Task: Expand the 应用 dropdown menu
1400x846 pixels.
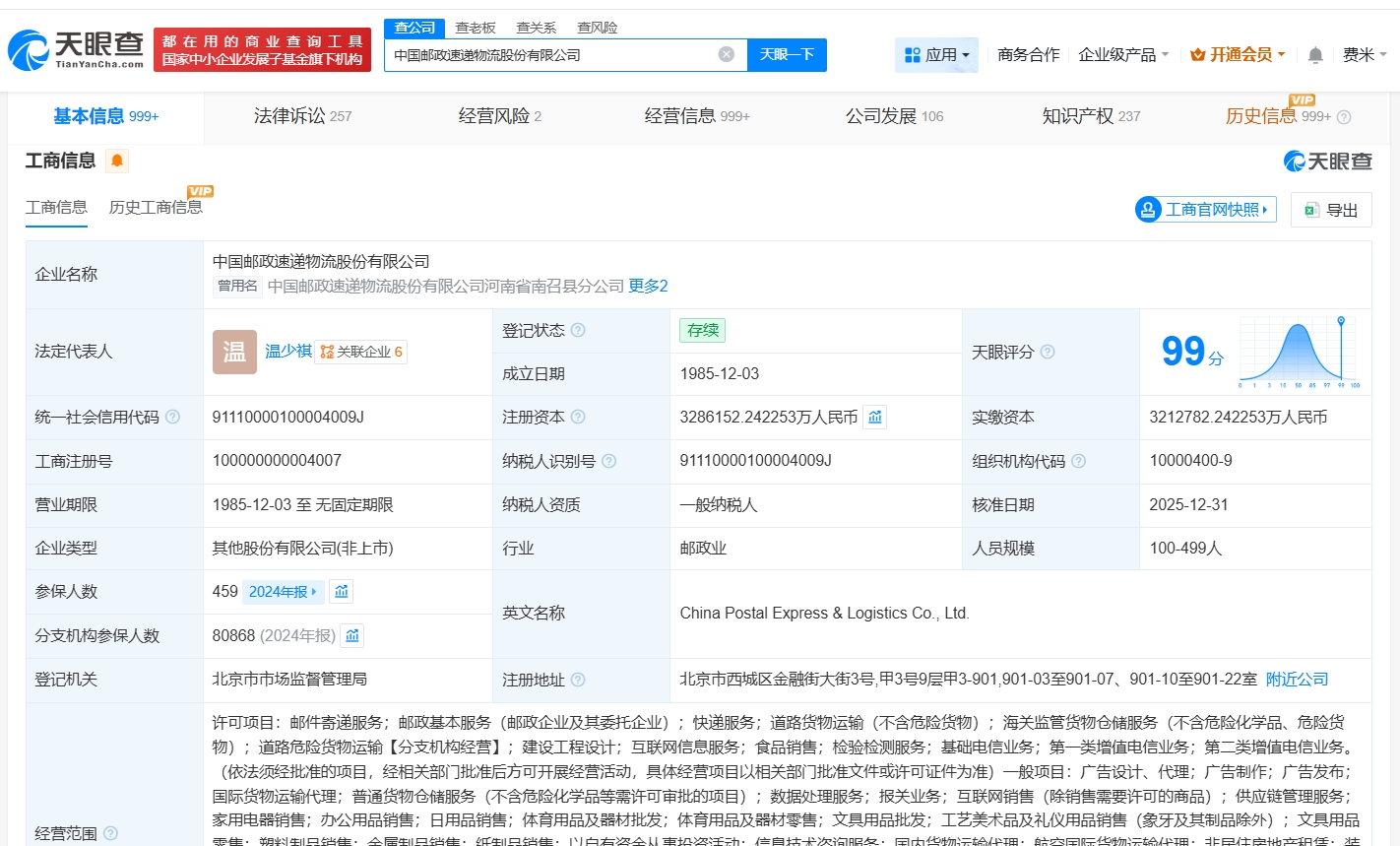Action: pos(936,55)
